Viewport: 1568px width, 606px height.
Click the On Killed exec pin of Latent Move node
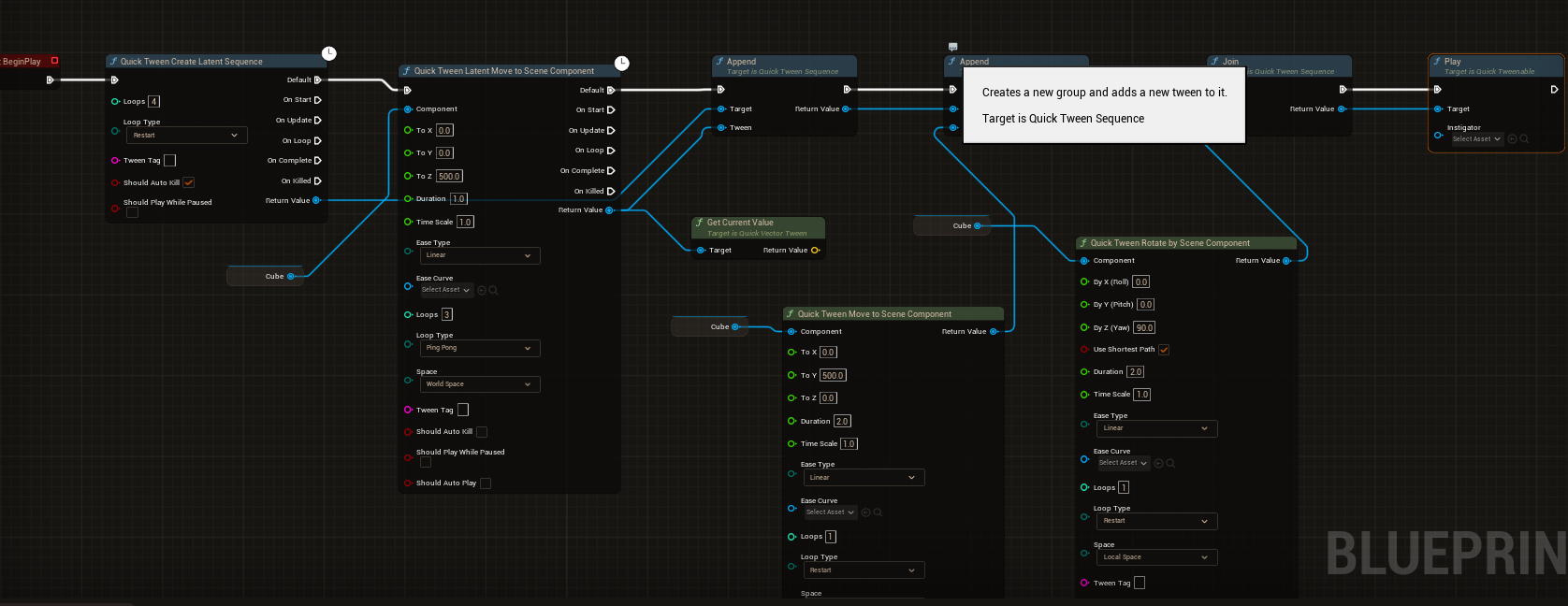click(x=611, y=191)
